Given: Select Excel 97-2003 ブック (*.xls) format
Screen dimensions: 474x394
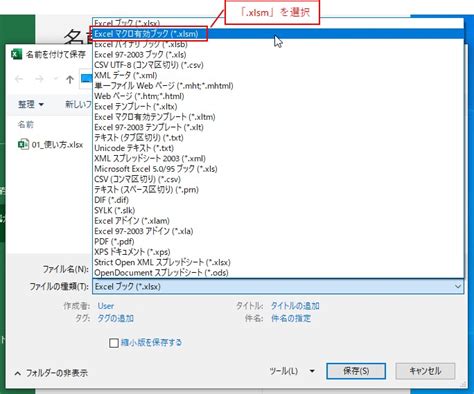Looking at the screenshot, I should point(278,54).
